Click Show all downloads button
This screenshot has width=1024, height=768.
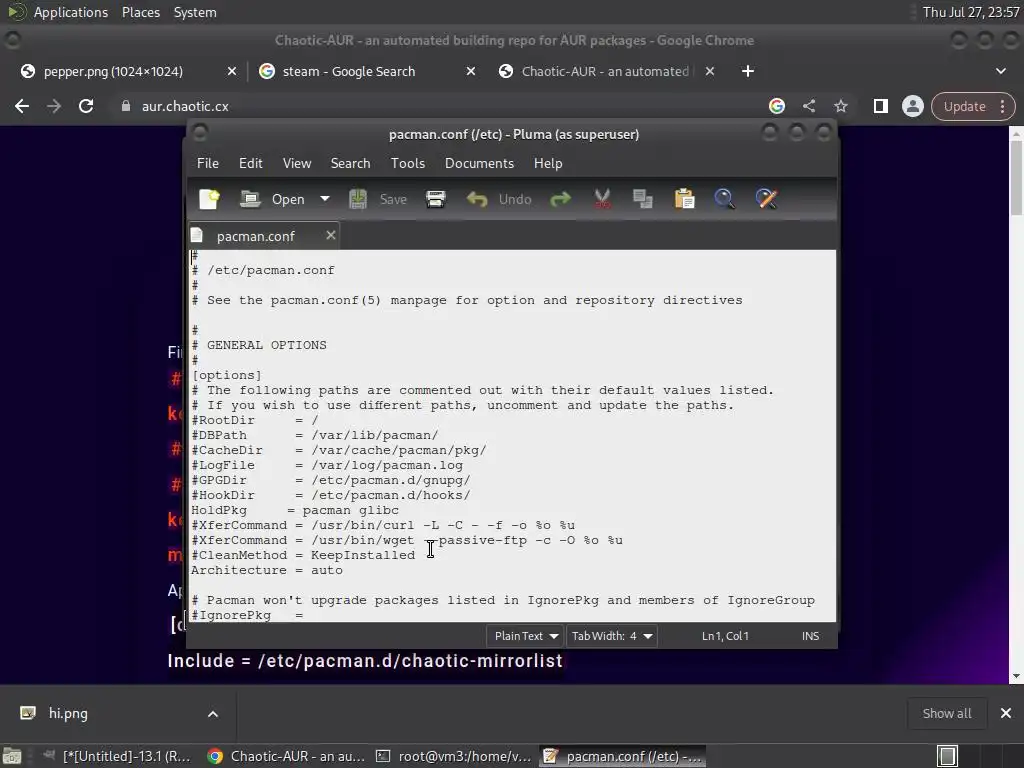pyautogui.click(x=946, y=714)
